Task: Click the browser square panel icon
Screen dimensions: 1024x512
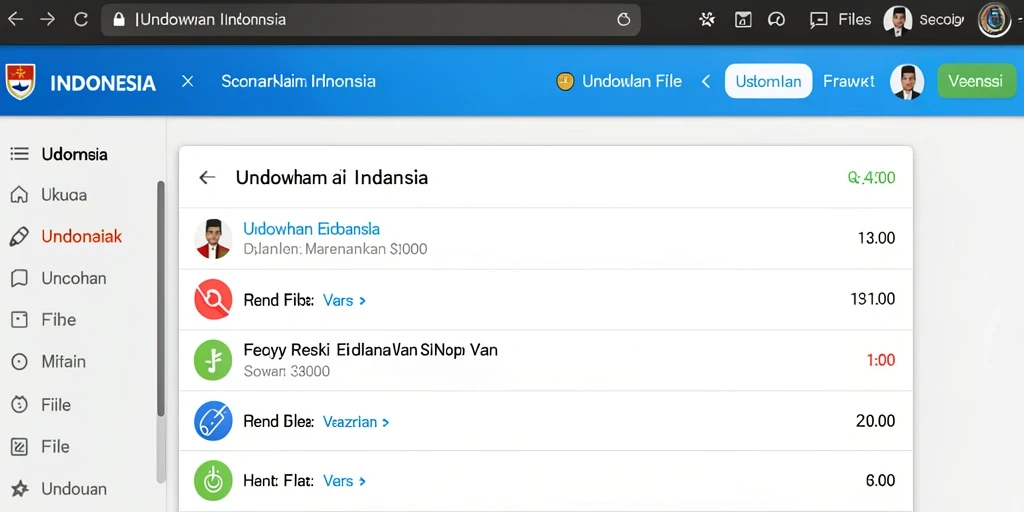Action: tap(743, 20)
